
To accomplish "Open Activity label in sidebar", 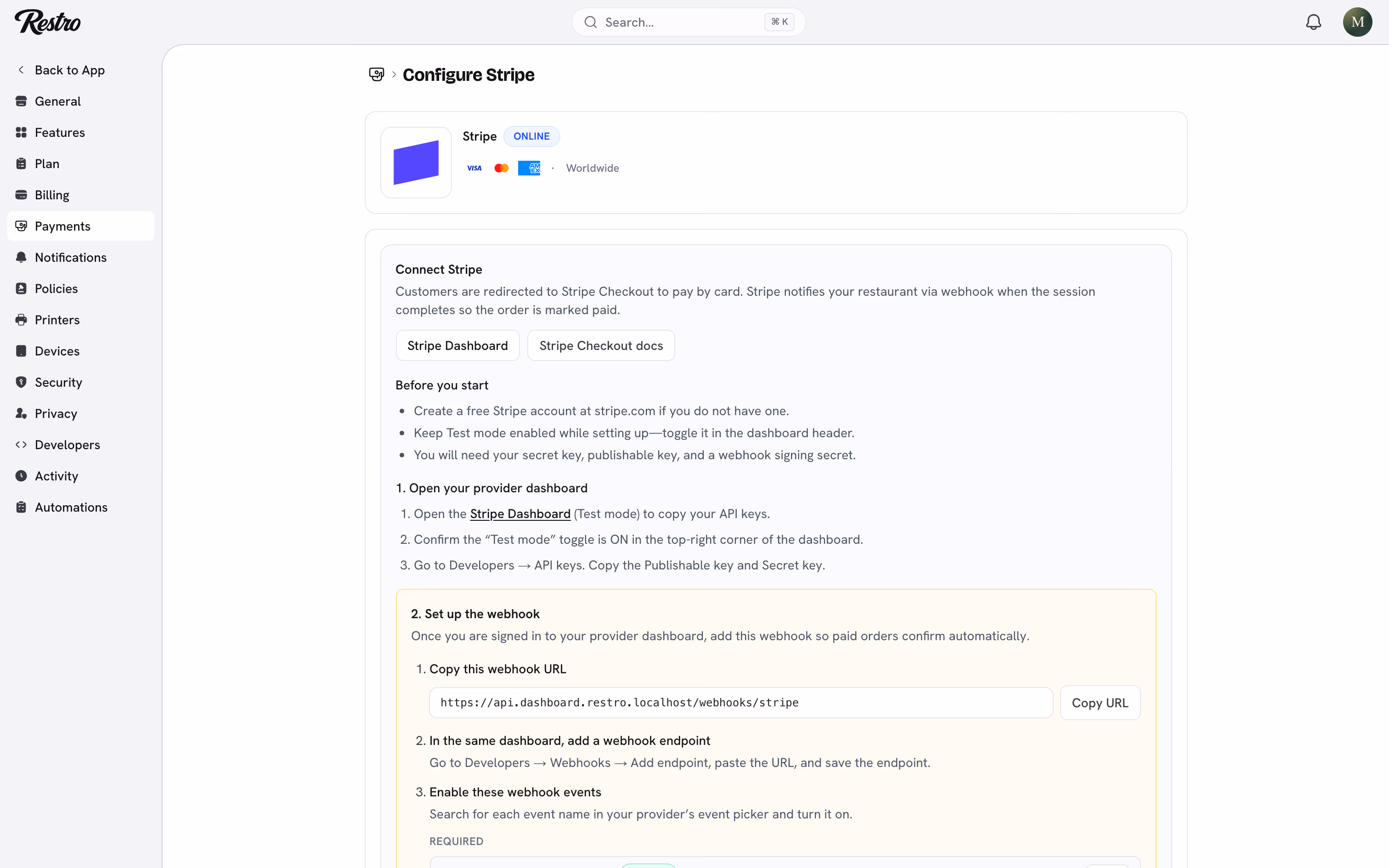I will pyautogui.click(x=56, y=476).
